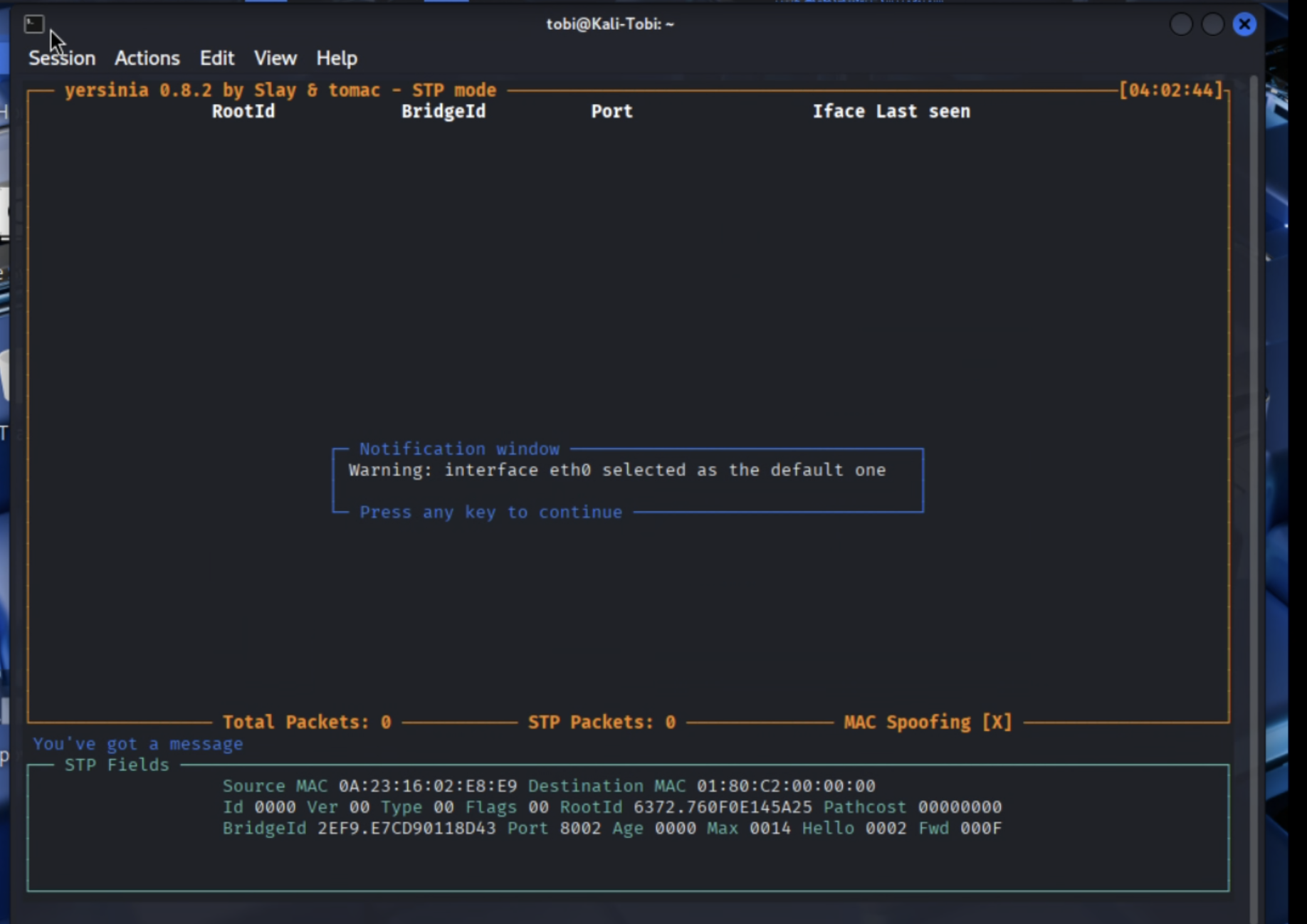1307x924 pixels.
Task: Maximize the terminal window
Action: [x=1212, y=24]
